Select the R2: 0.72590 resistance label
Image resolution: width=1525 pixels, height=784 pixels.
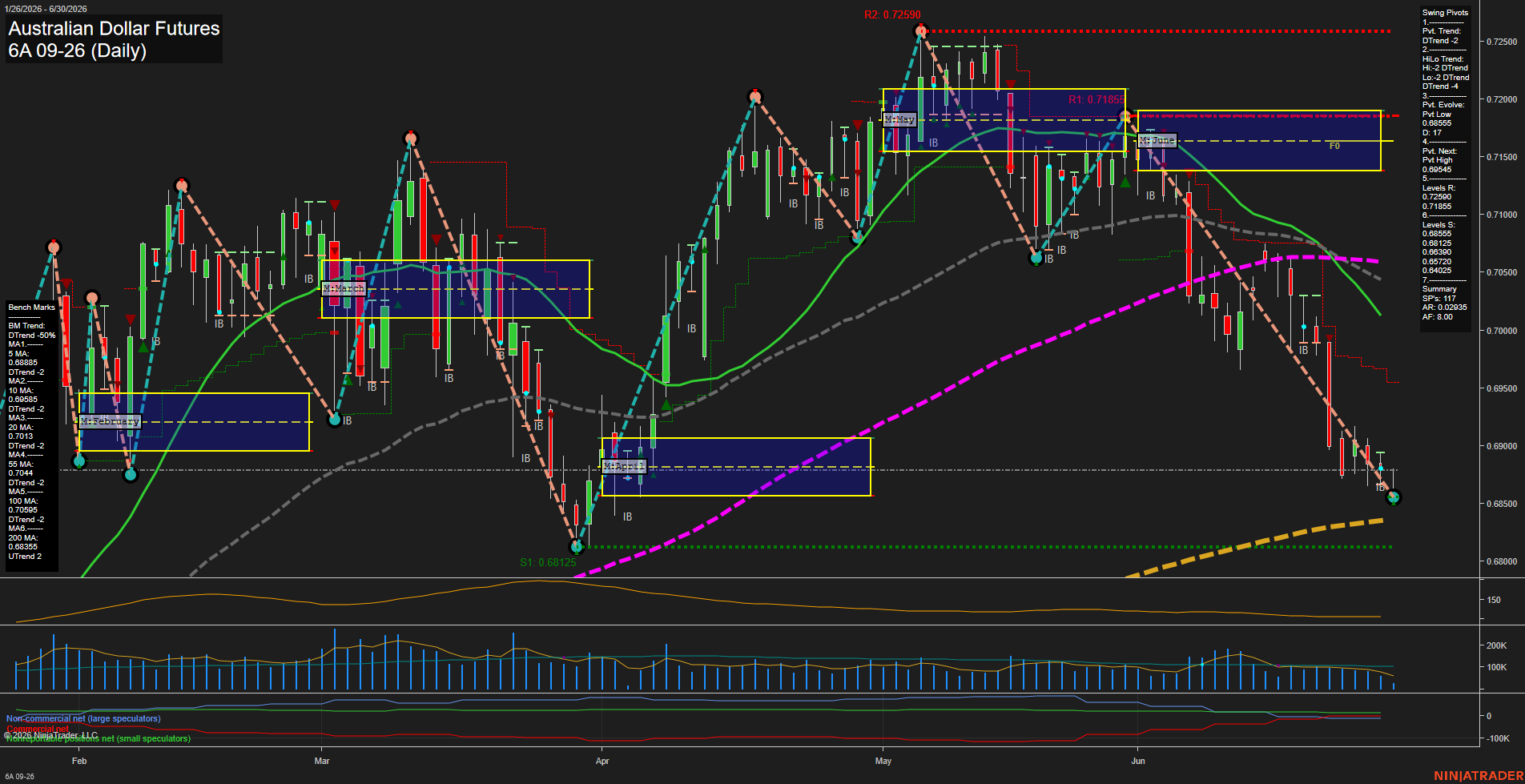[x=892, y=15]
